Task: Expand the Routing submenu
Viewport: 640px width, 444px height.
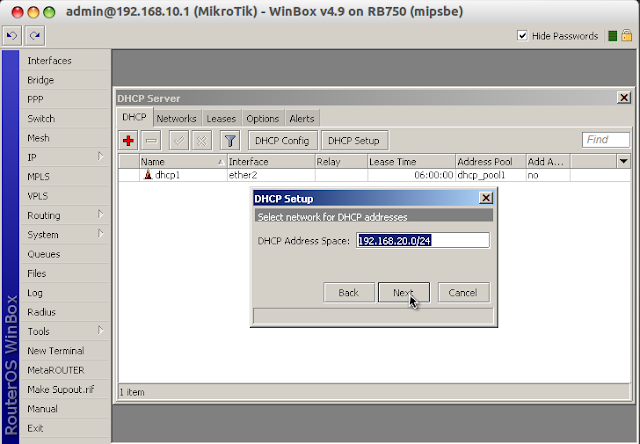Action: [100, 215]
